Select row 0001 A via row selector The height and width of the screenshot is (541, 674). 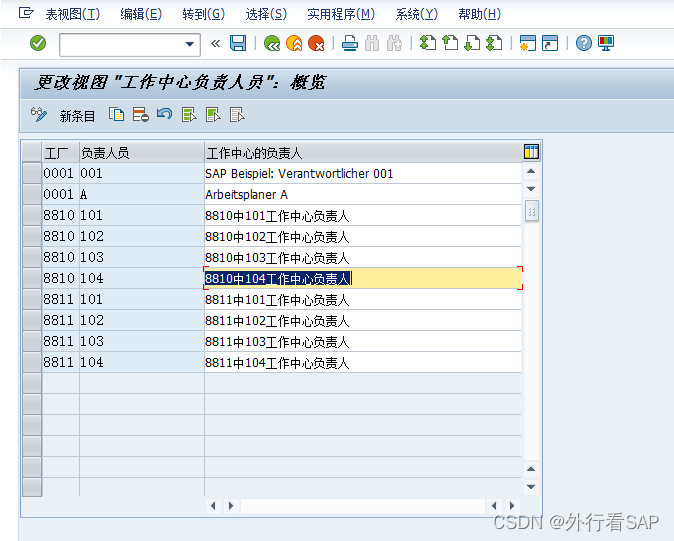point(32,194)
